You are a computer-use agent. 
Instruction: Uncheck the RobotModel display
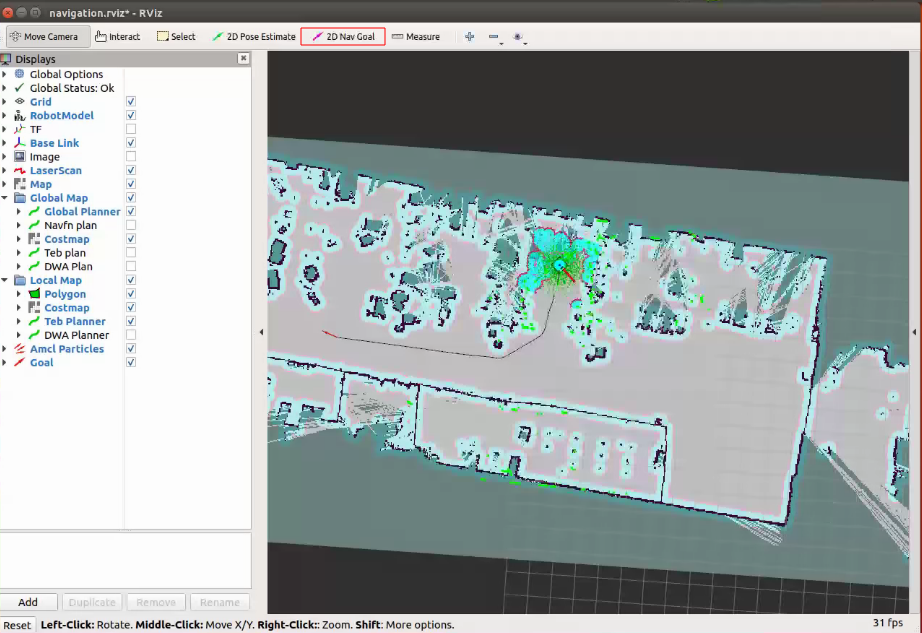pos(131,115)
